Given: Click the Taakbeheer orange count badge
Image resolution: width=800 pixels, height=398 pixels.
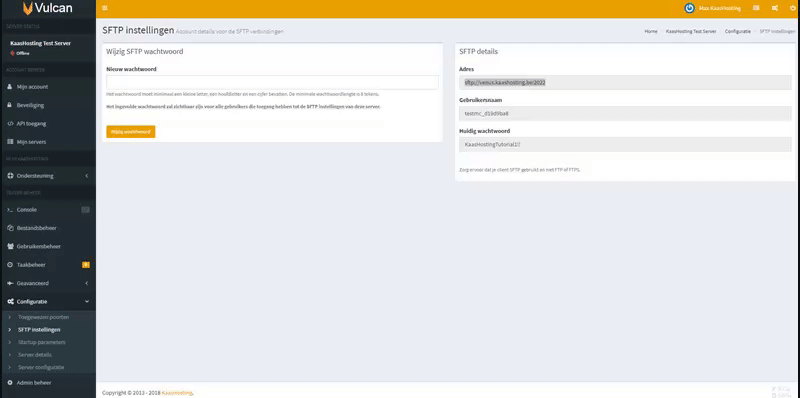Looking at the screenshot, I should 86,265.
